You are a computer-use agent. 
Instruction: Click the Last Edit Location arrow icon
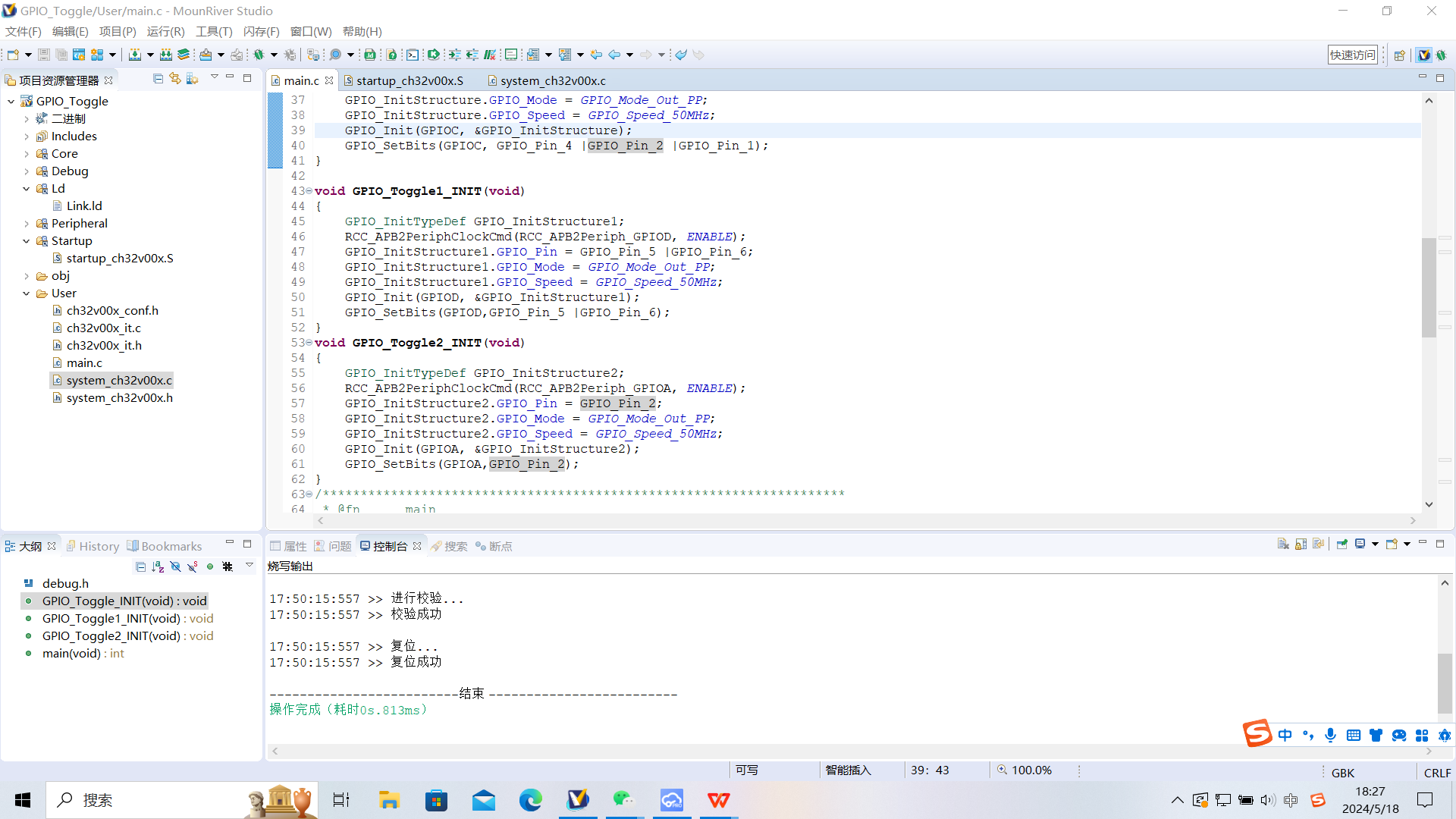point(596,55)
